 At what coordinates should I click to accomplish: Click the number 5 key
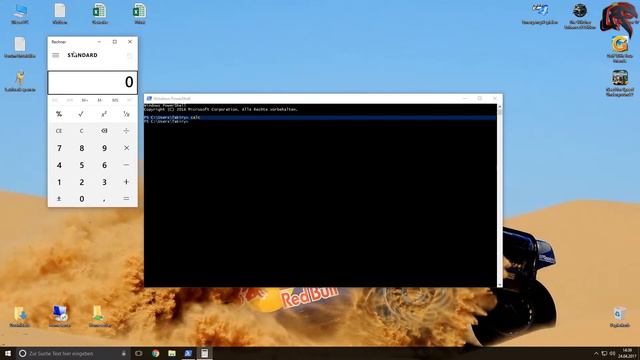[81, 165]
